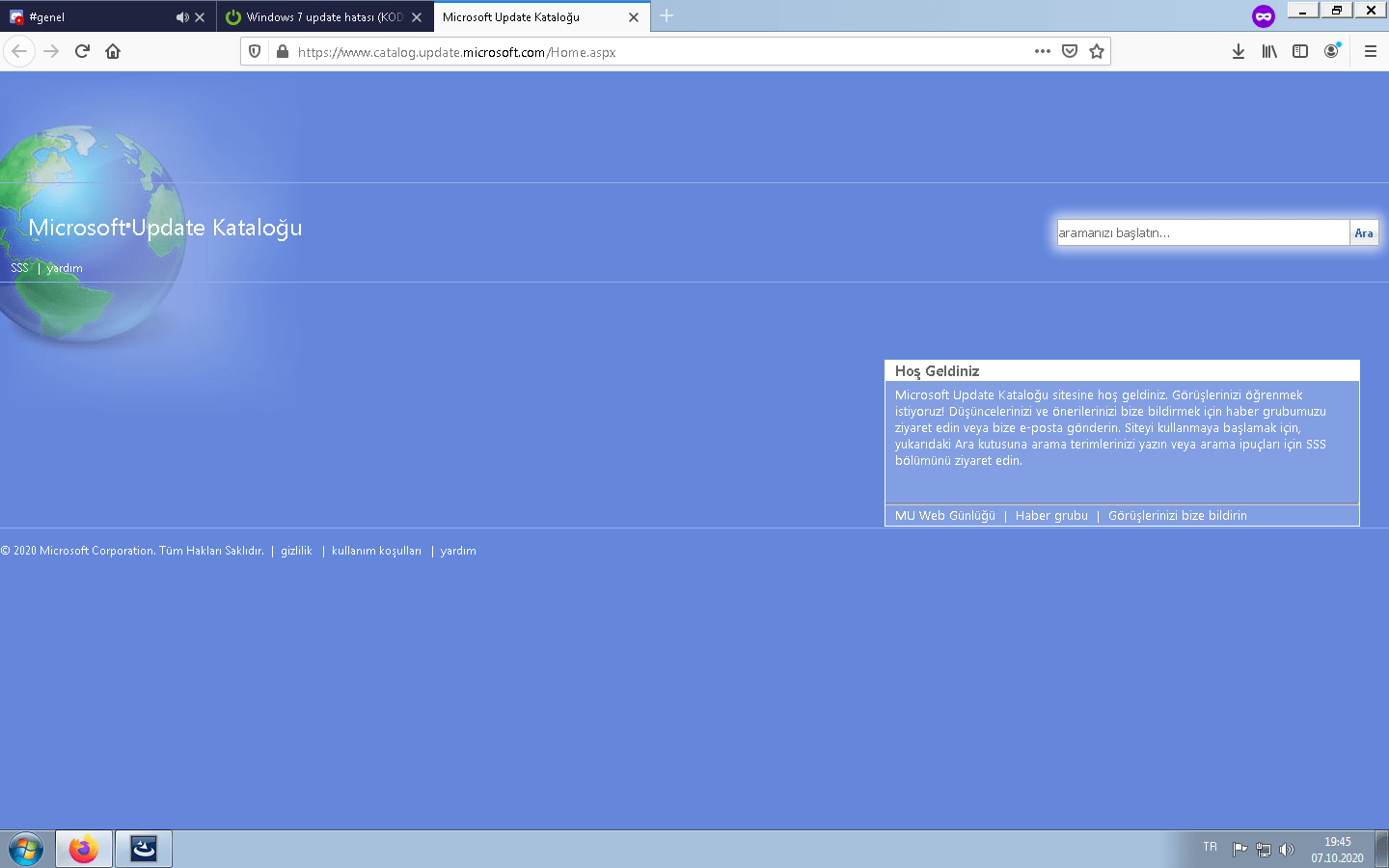Open Görüşlerinizi bize bildirin link
1389x868 pixels.
pyautogui.click(x=1178, y=516)
